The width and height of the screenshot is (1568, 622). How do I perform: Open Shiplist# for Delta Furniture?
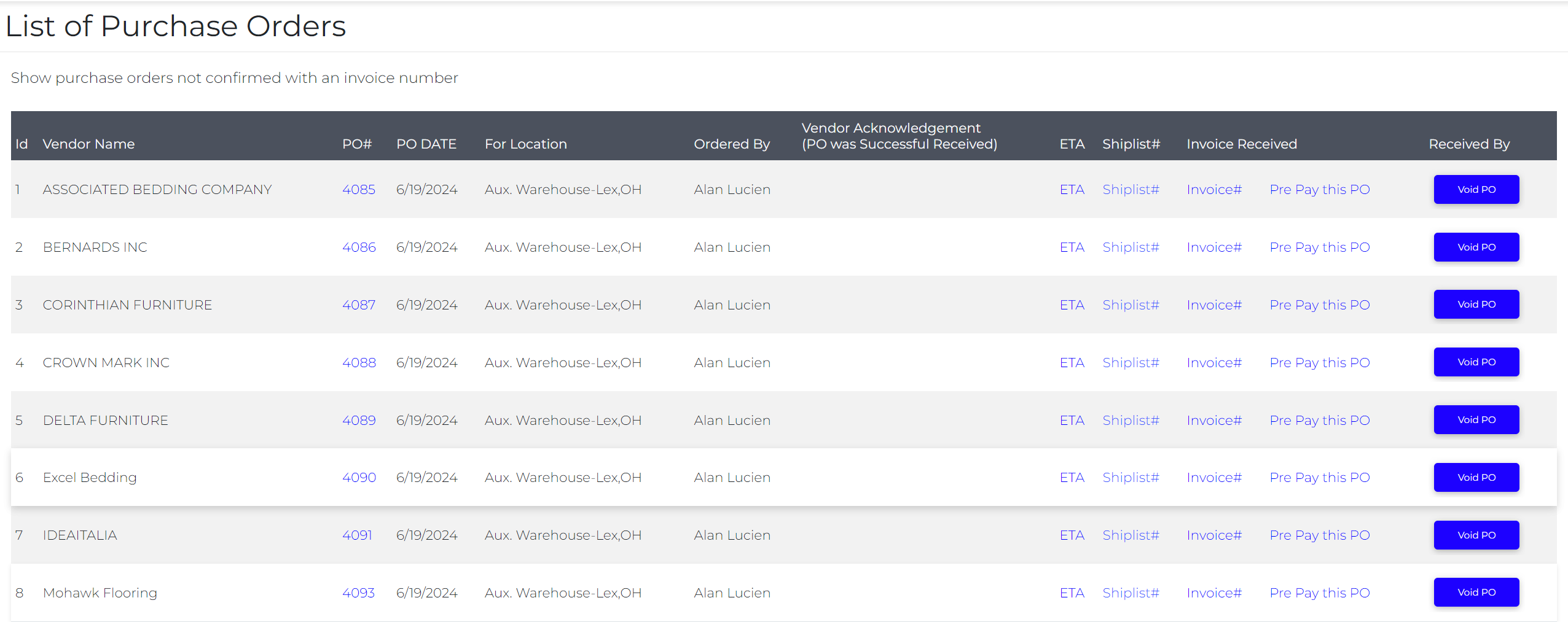tap(1131, 420)
